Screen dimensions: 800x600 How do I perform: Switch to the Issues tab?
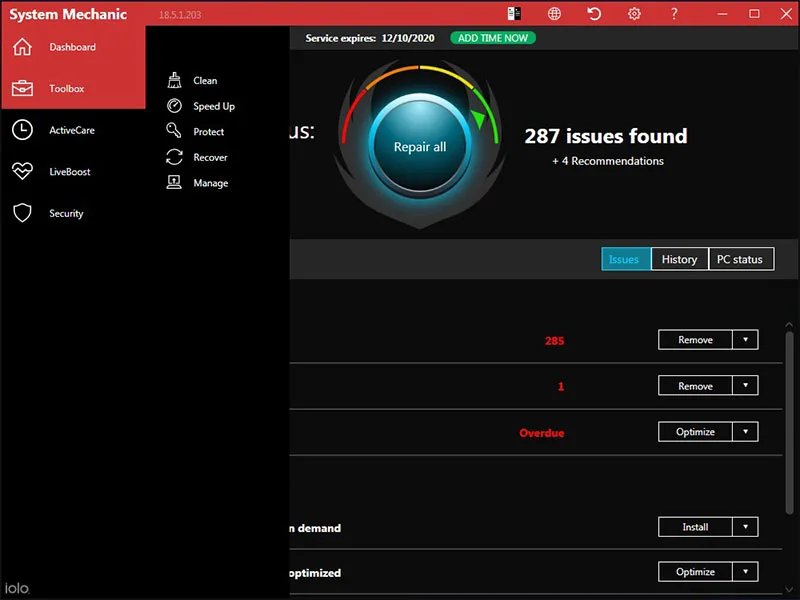pyautogui.click(x=626, y=259)
